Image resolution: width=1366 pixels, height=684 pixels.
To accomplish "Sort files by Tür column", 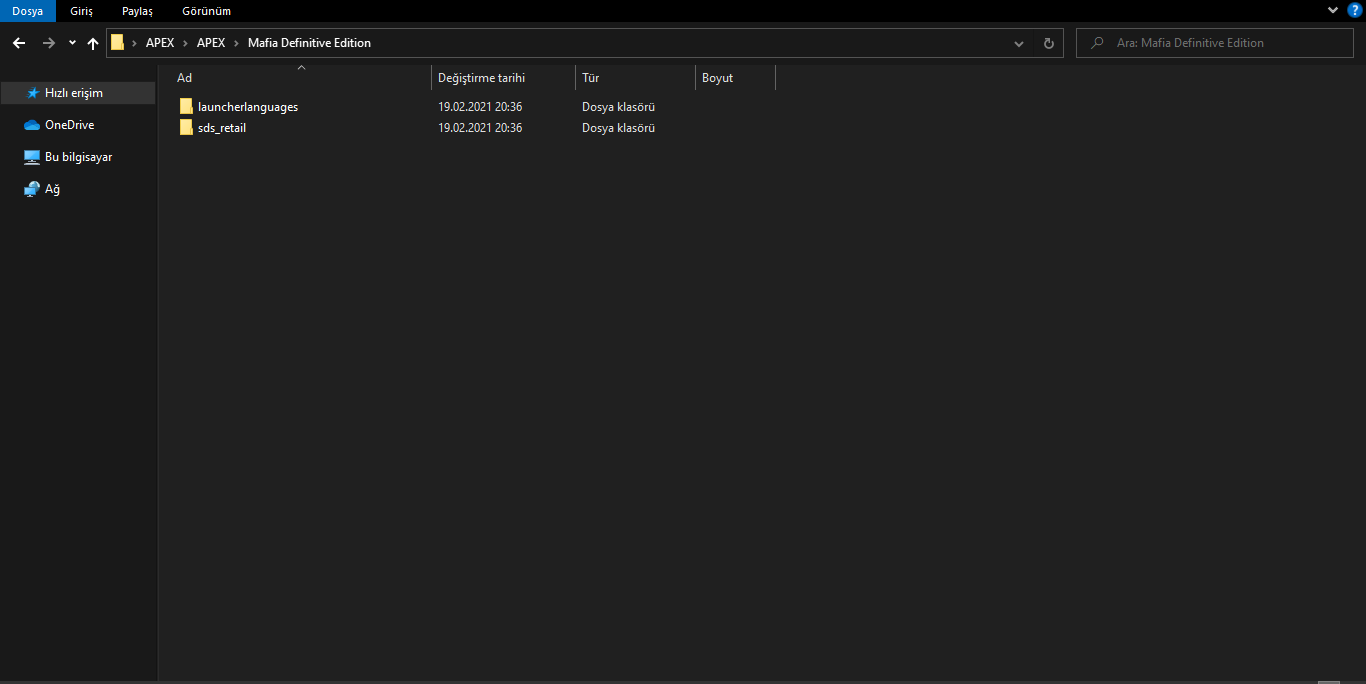I will point(591,78).
